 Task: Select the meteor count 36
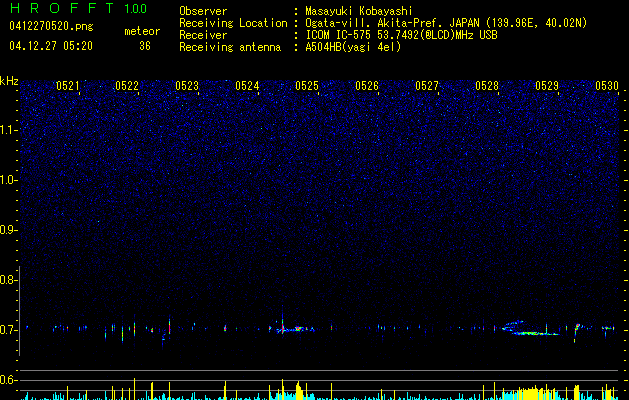tap(145, 46)
